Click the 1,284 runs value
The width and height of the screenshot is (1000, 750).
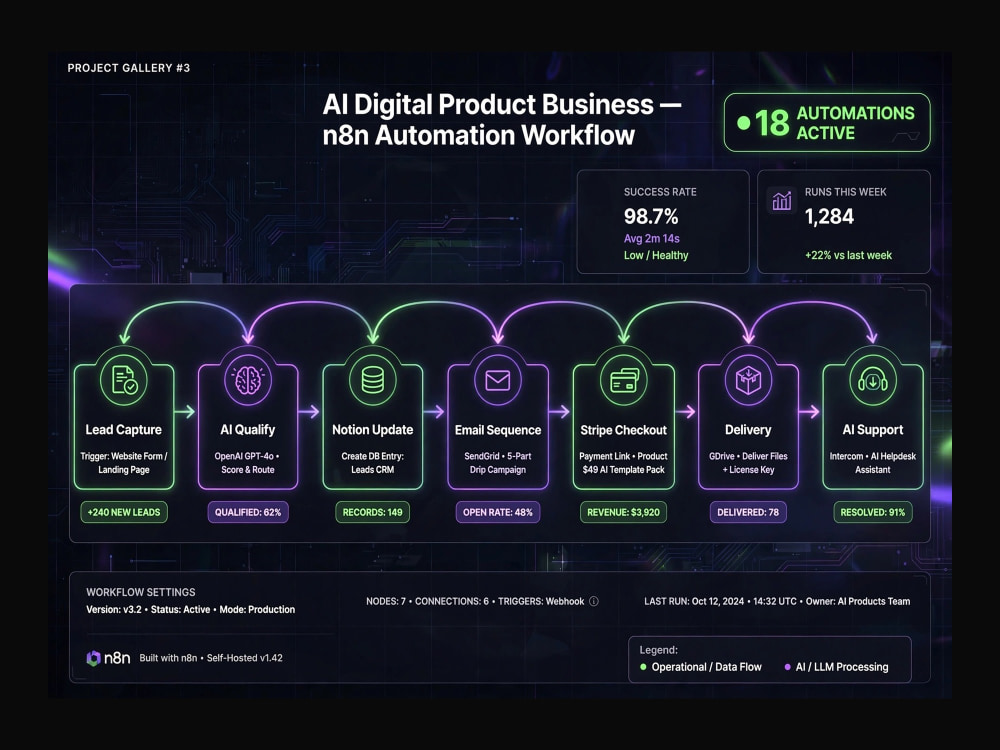click(829, 217)
